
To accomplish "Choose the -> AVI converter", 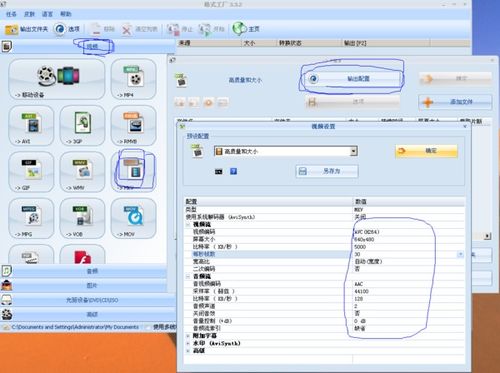I will point(31,126).
